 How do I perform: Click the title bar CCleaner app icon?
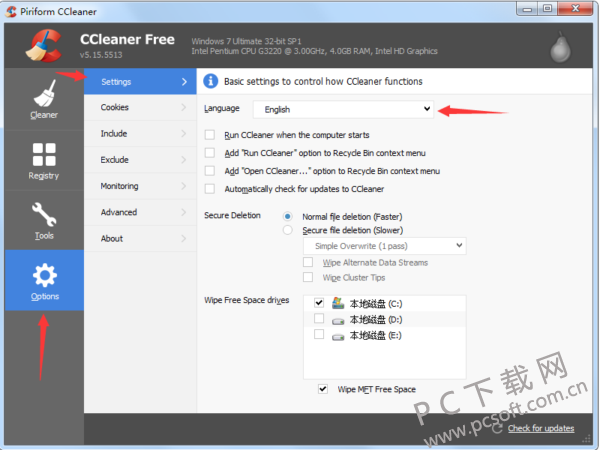click(x=11, y=11)
